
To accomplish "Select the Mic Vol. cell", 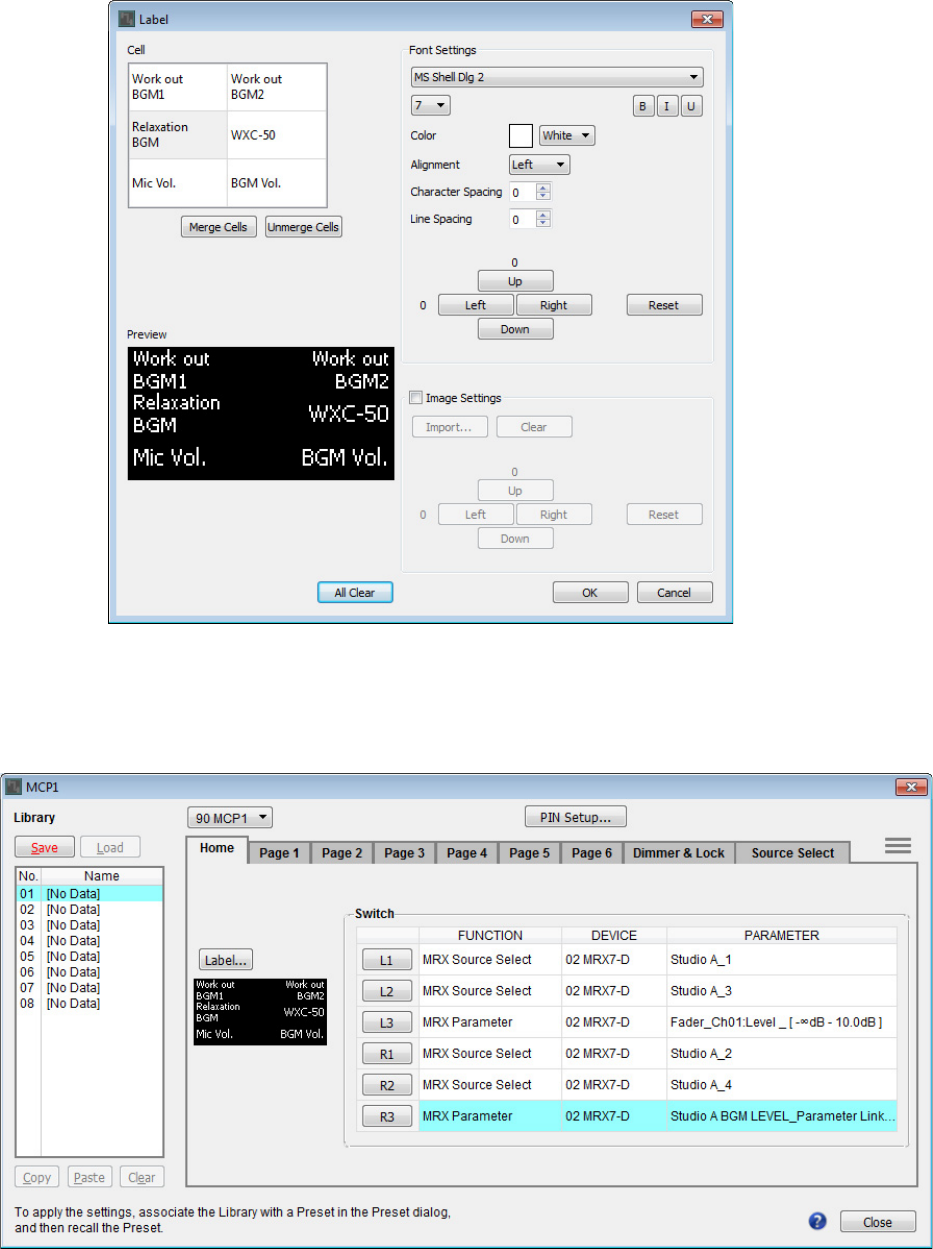I will coord(179,183).
